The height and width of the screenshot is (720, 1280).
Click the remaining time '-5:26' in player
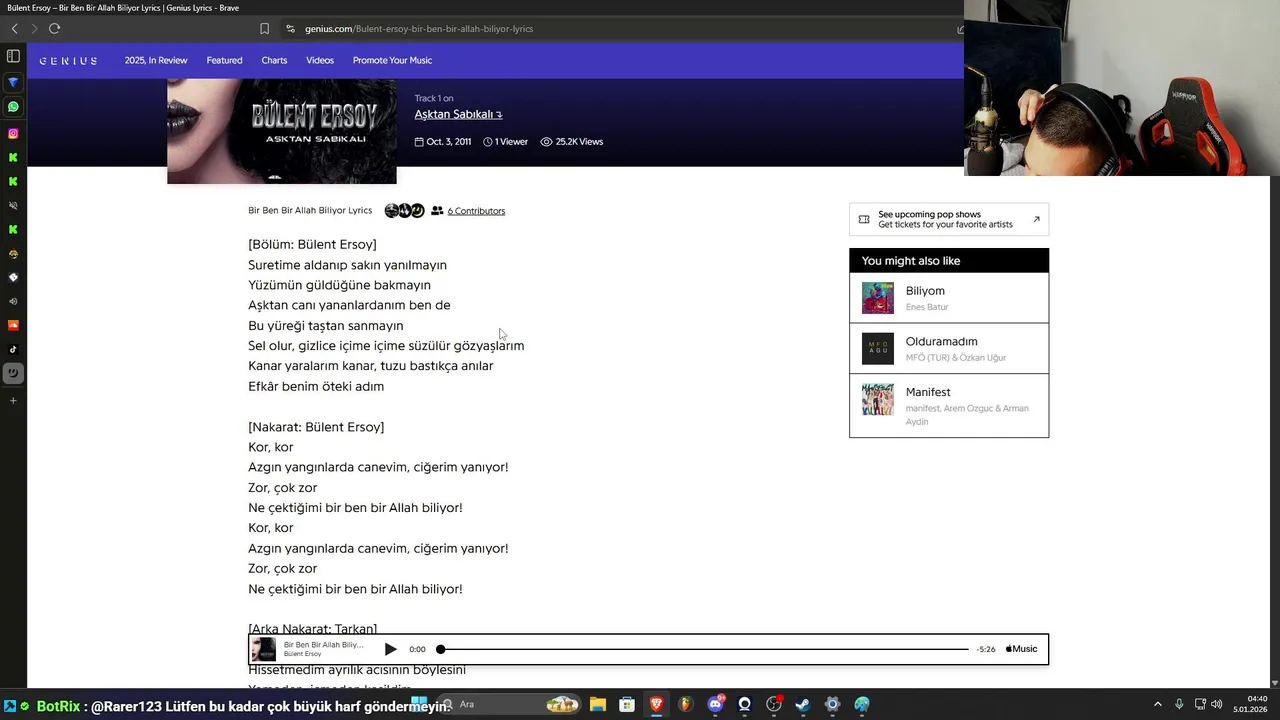click(x=986, y=649)
